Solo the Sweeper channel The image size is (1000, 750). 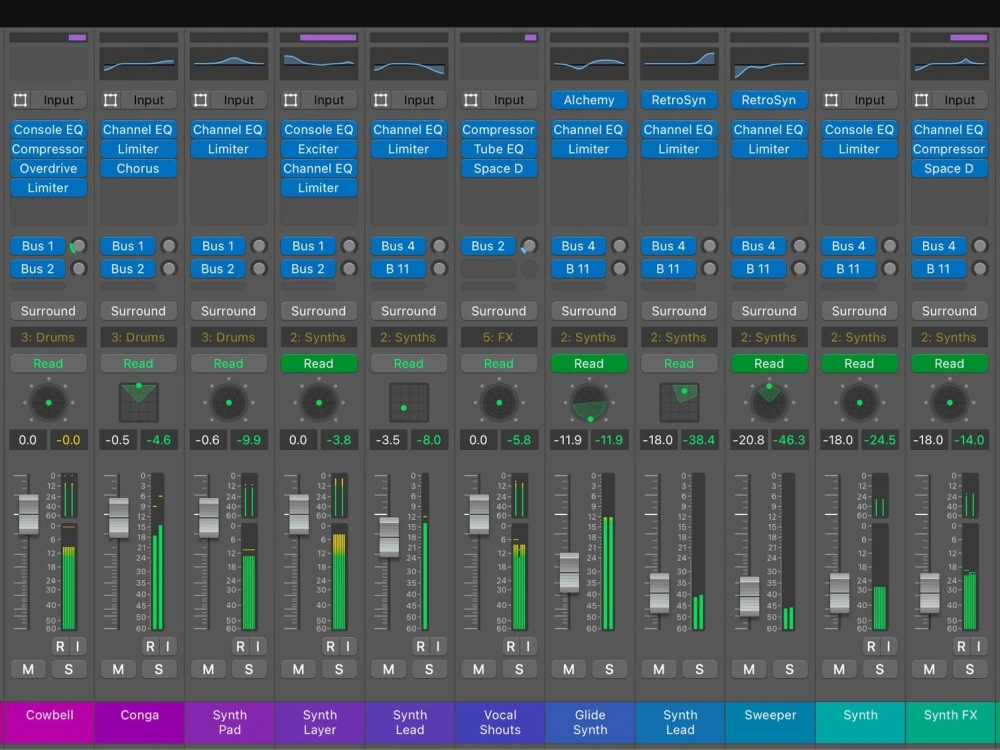(790, 669)
